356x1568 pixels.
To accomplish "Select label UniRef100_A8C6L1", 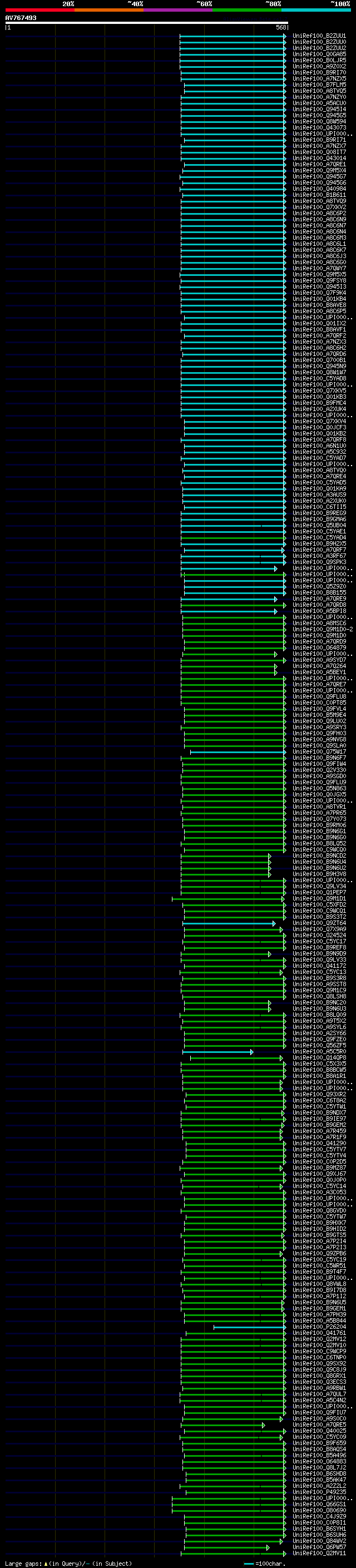I will 319,244.
